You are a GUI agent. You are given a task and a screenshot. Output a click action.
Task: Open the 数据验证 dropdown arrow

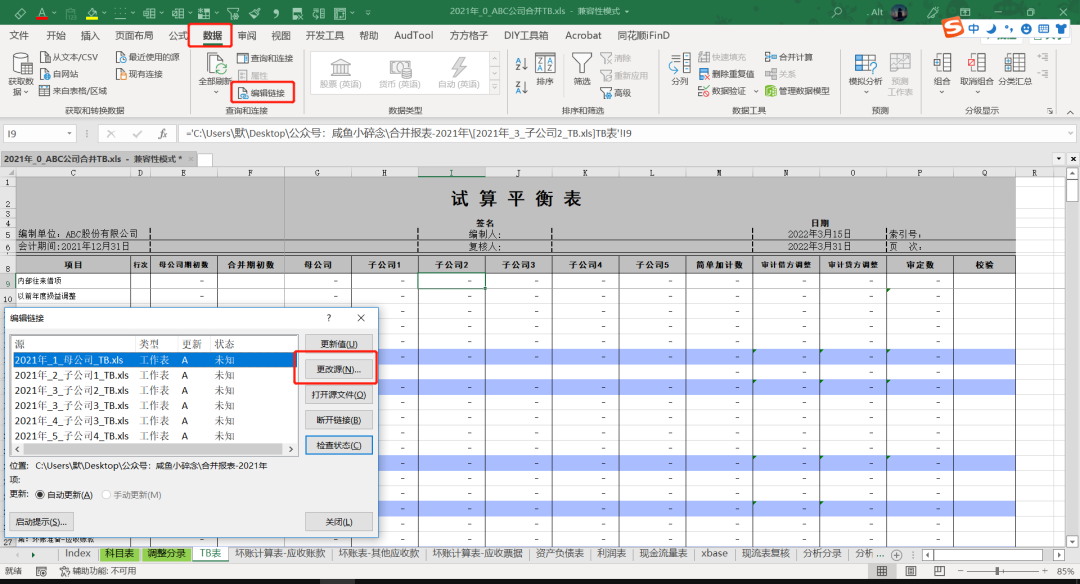click(756, 92)
